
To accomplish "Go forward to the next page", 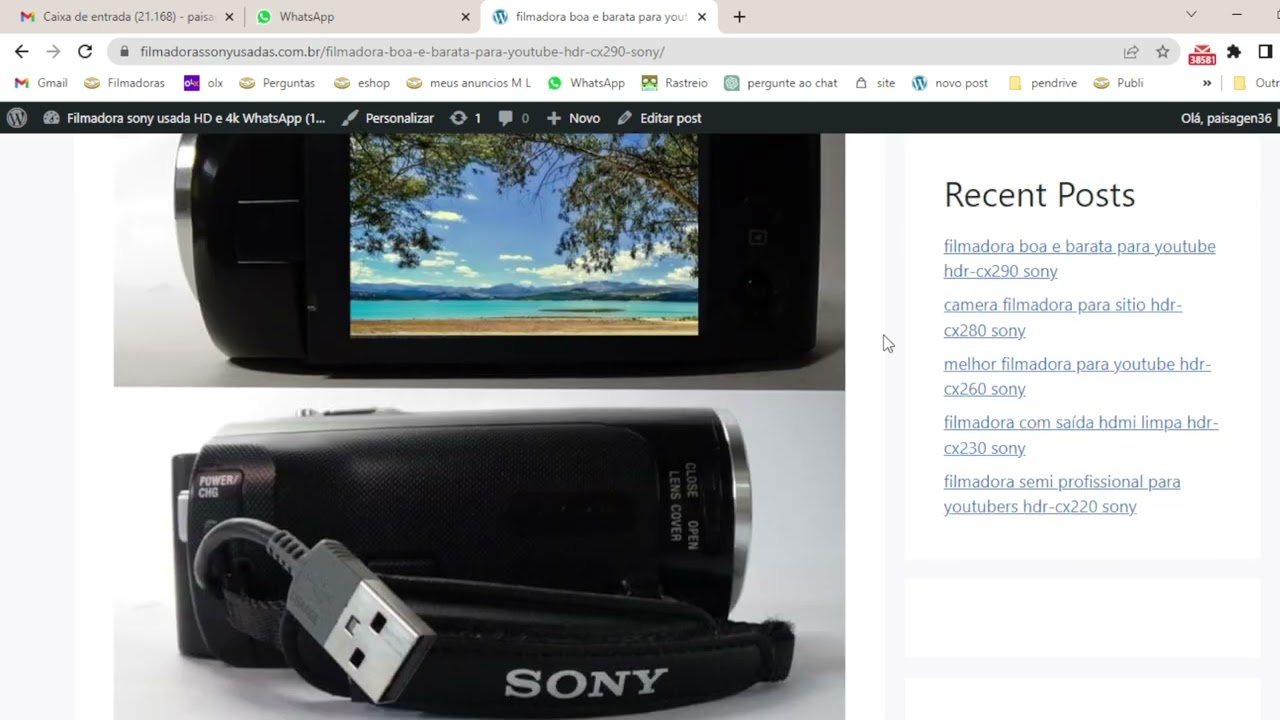I will click(x=54, y=52).
